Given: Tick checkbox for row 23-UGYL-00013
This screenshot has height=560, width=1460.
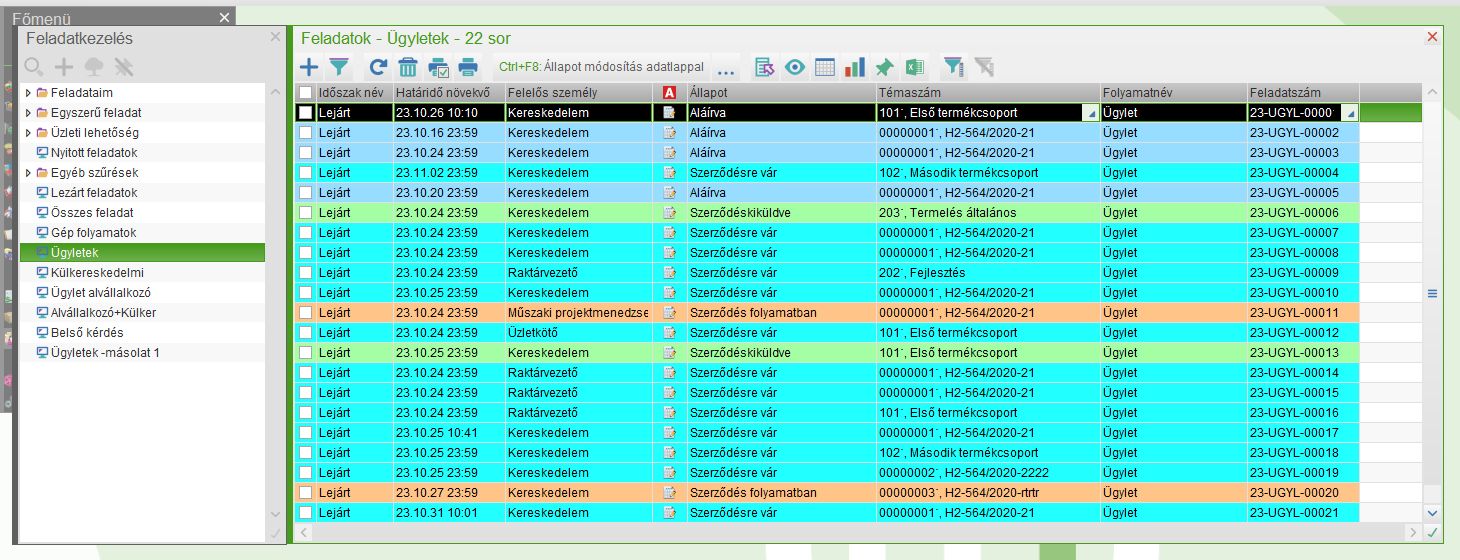Looking at the screenshot, I should click(x=306, y=353).
